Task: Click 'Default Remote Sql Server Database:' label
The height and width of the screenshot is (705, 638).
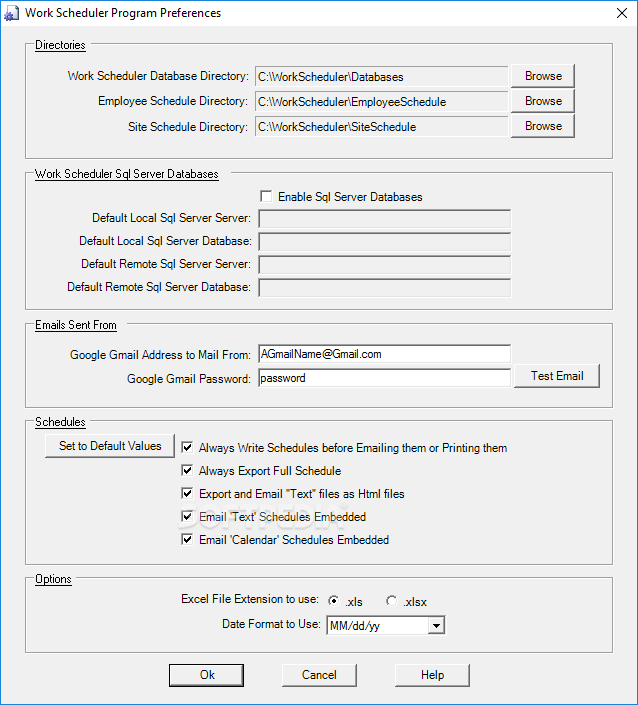Action: pos(159,287)
